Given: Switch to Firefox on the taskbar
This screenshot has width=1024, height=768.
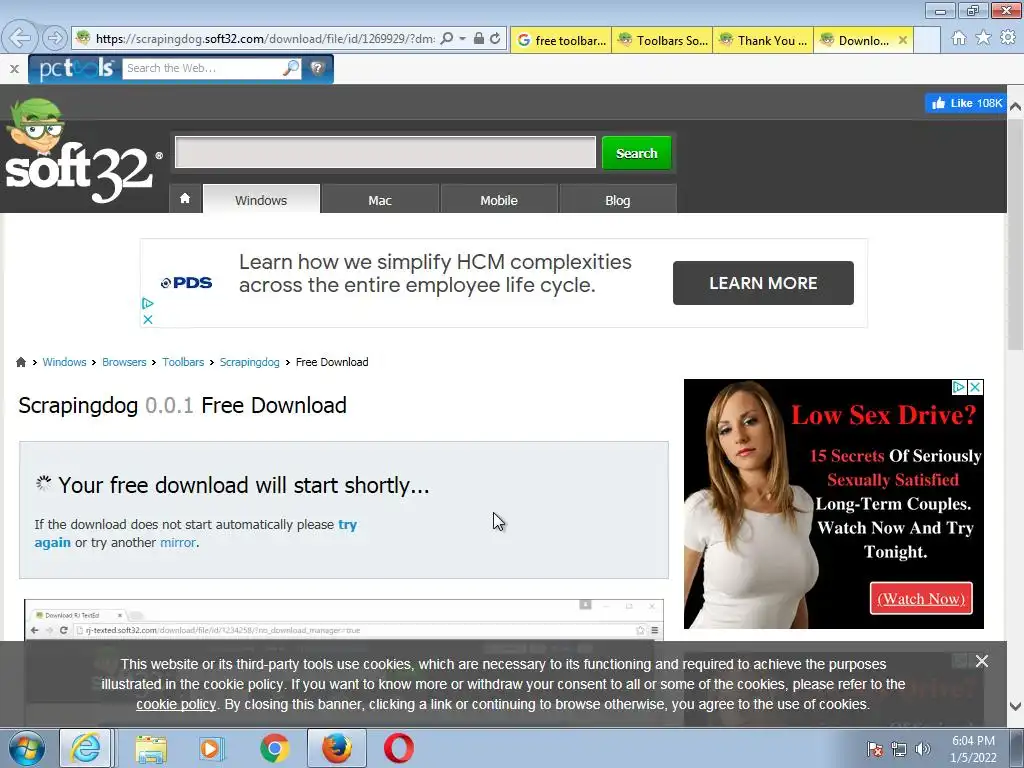Looking at the screenshot, I should [x=337, y=748].
